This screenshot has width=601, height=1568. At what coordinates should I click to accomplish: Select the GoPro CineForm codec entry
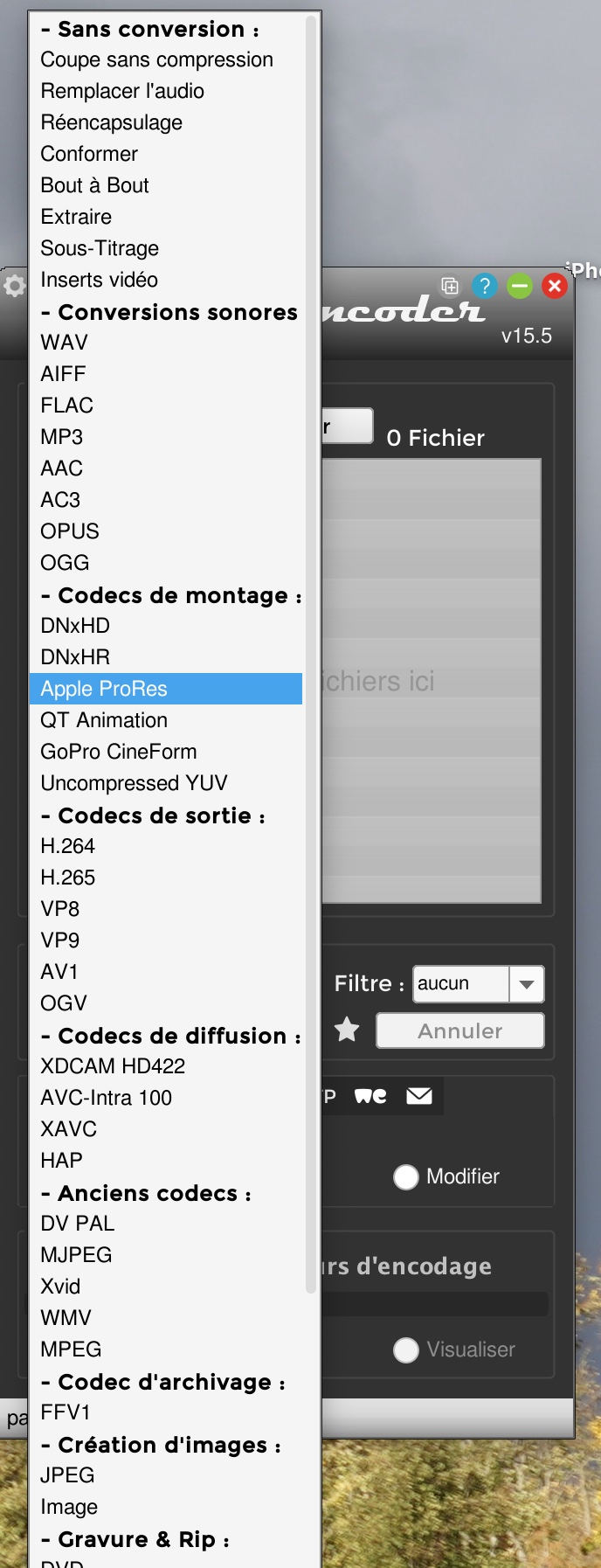[119, 752]
